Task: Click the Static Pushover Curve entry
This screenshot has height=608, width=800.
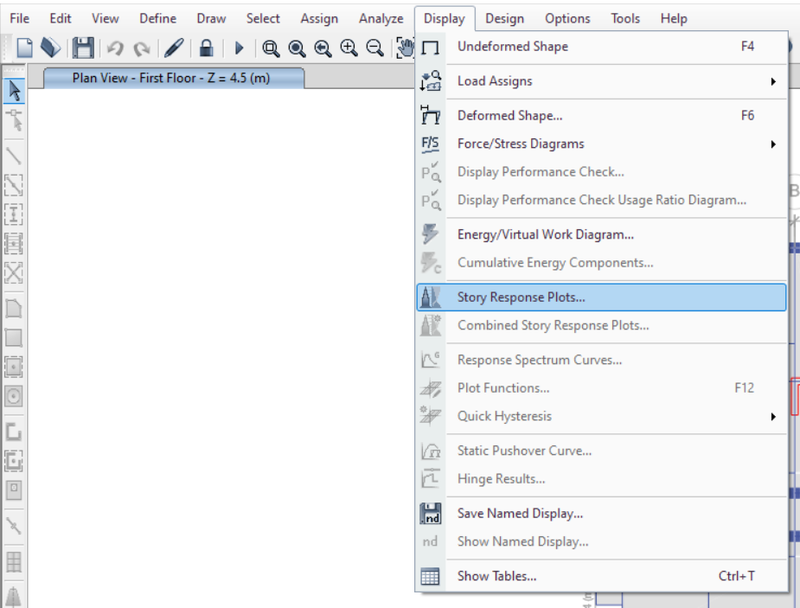Action: [602, 451]
